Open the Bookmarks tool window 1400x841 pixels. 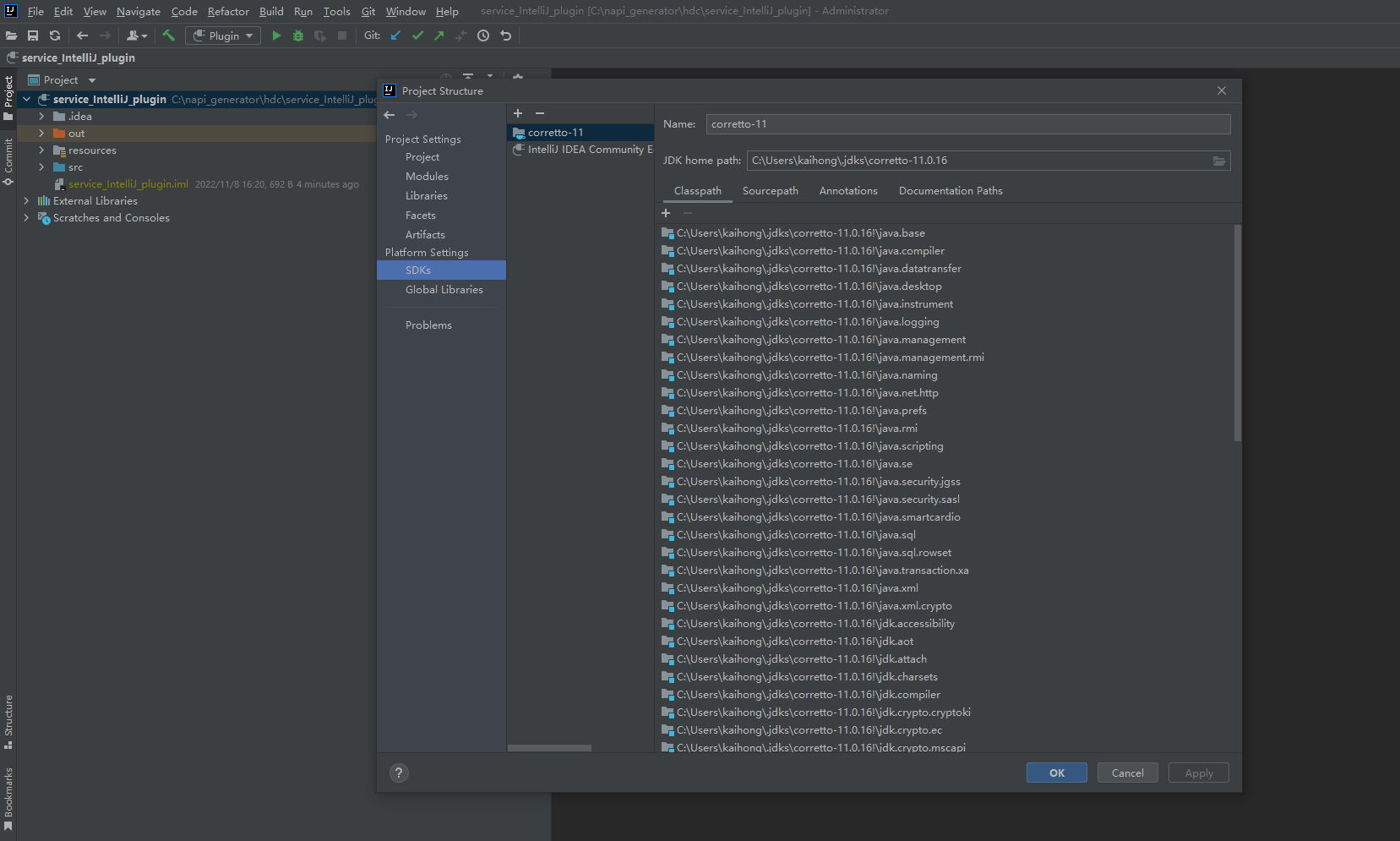pos(8,800)
